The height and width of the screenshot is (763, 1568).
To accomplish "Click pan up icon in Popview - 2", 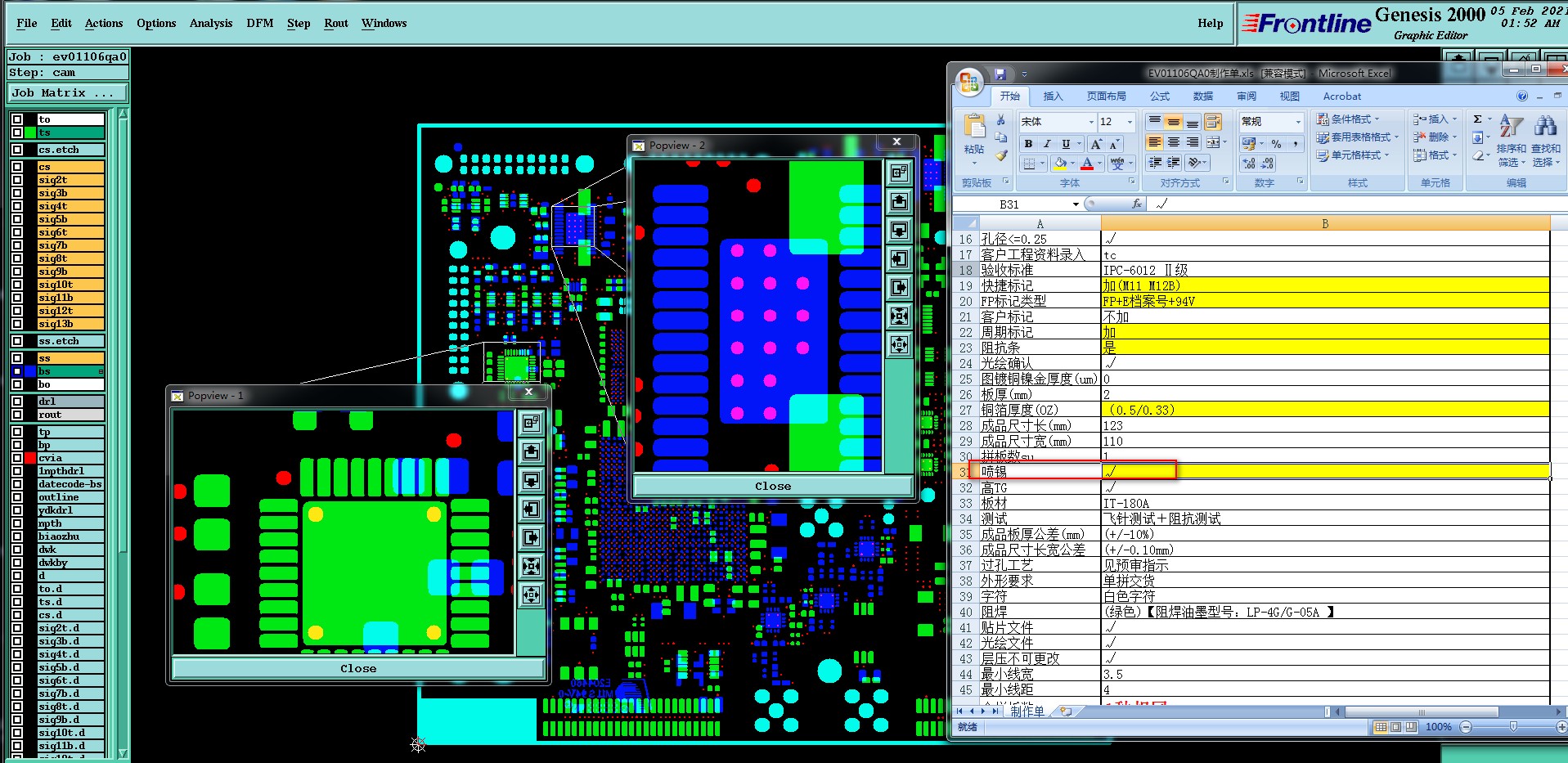I will tap(899, 201).
